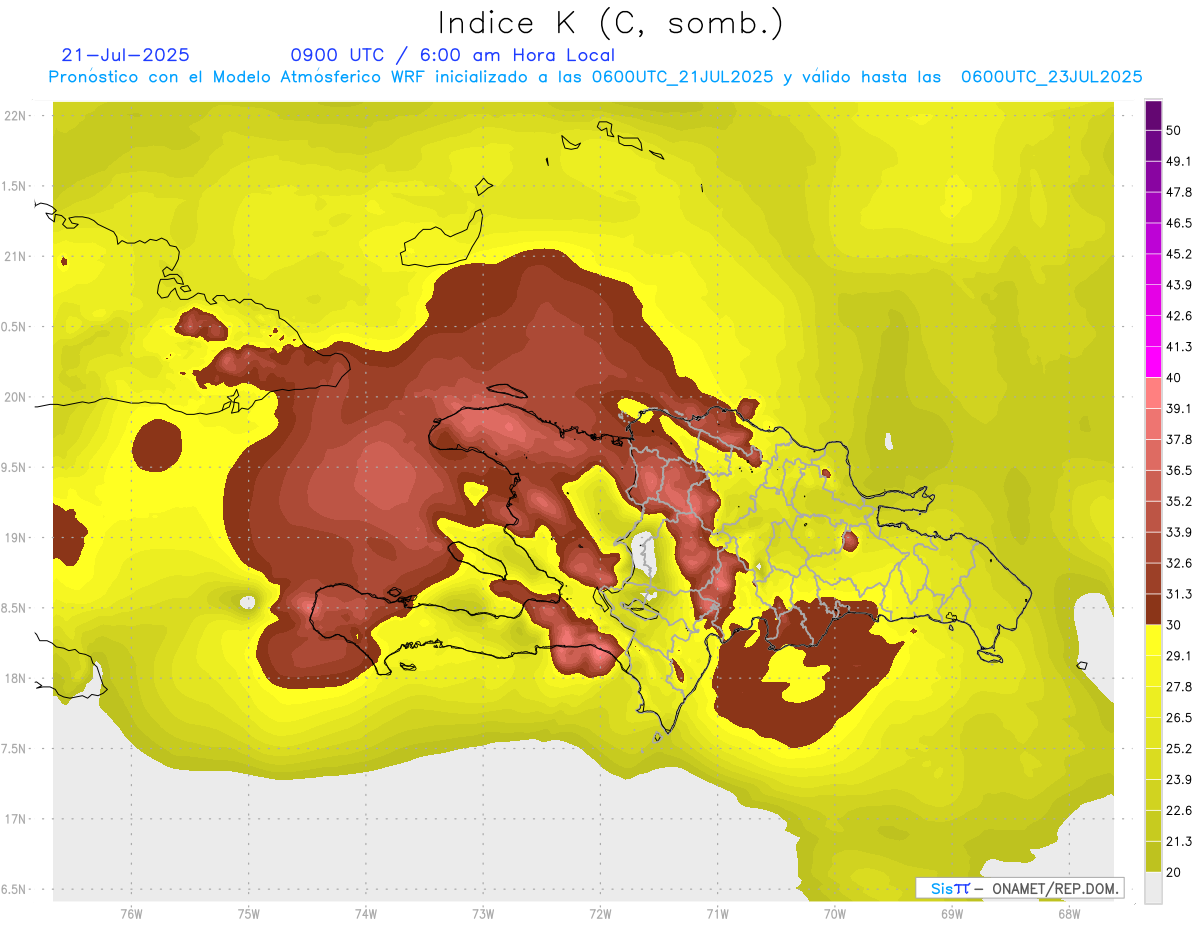This screenshot has height=927, width=1200.
Task: Click colorbar label '26.5'
Action: pos(1179,717)
